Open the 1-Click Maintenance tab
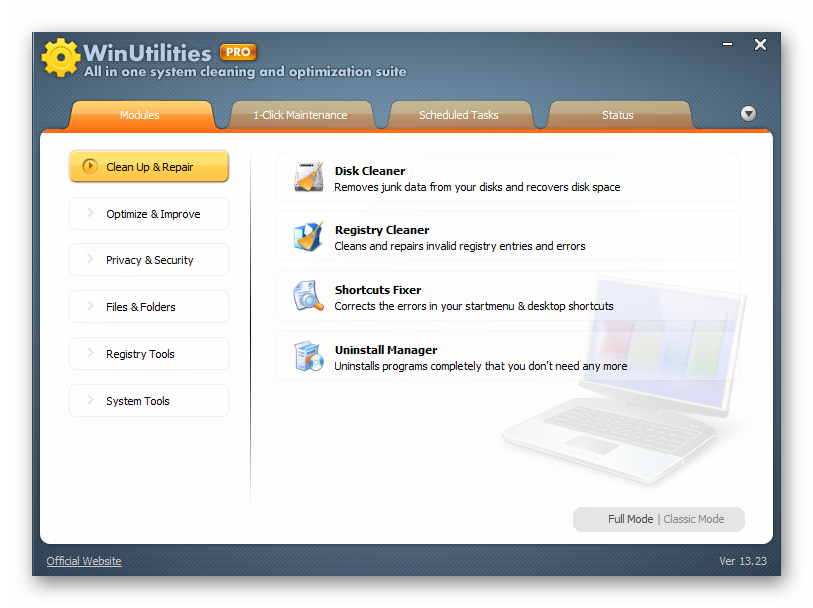This screenshot has width=813, height=608. (x=300, y=115)
